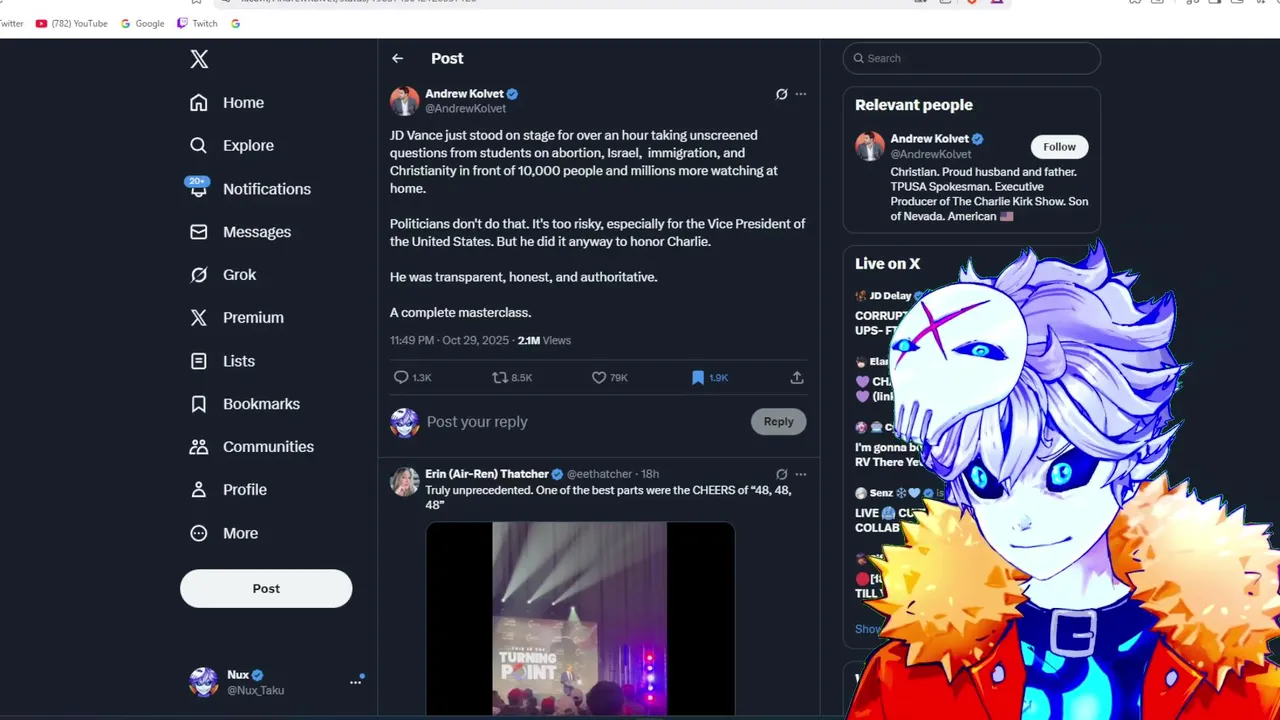
Task: Click the Home house icon
Action: (199, 102)
